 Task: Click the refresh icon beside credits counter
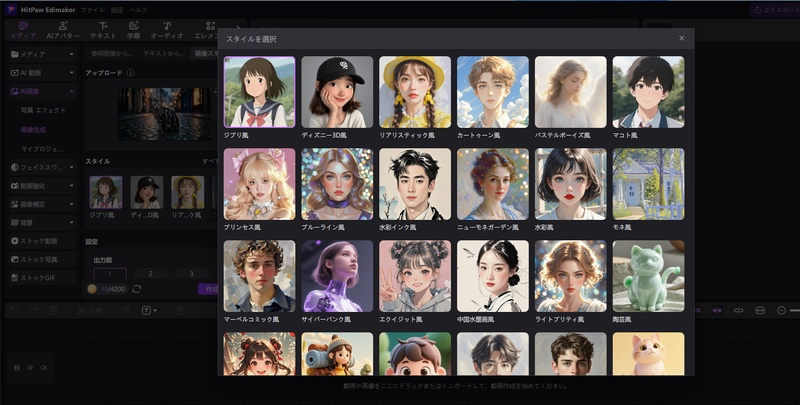(x=136, y=289)
